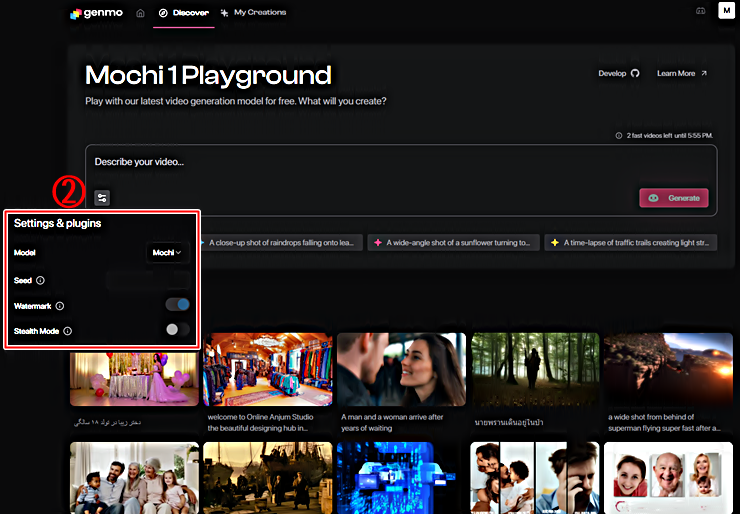Use the raindrops close-up prompt suggestion
The height and width of the screenshot is (514, 740).
[x=280, y=243]
